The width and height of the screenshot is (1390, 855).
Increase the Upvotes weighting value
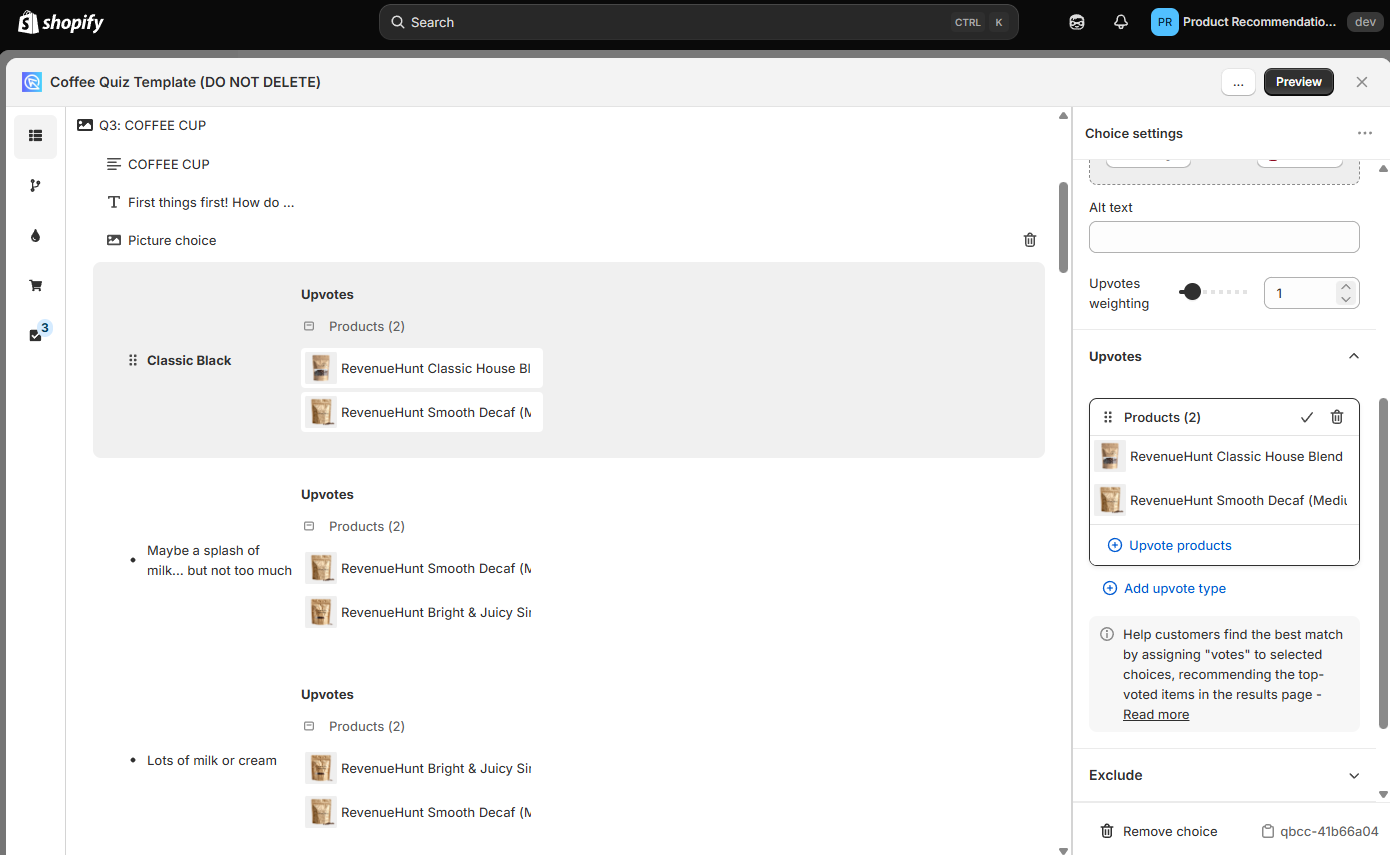[1346, 287]
